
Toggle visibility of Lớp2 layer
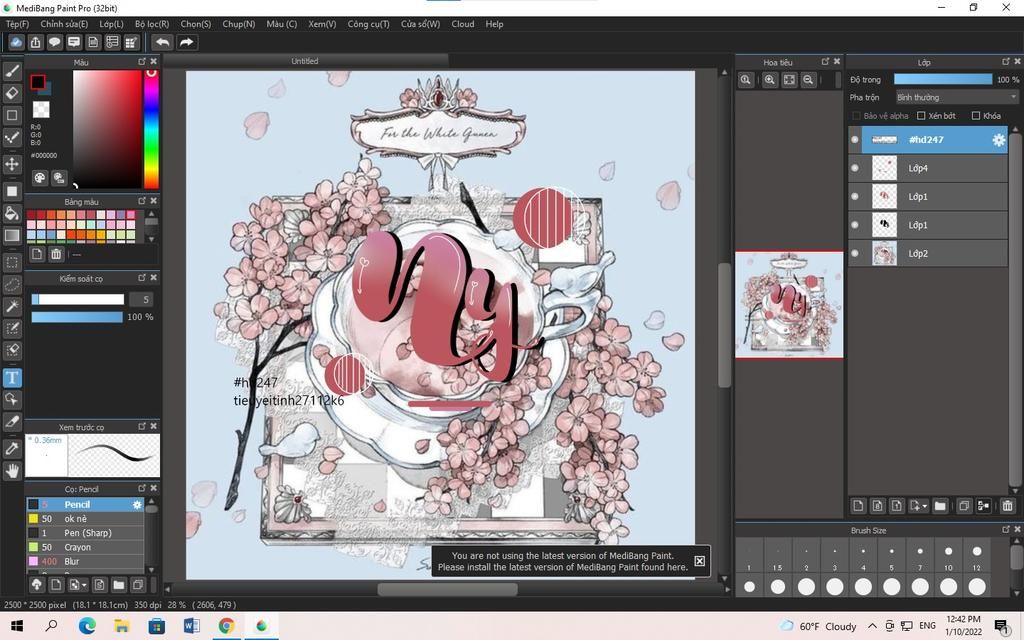point(854,253)
